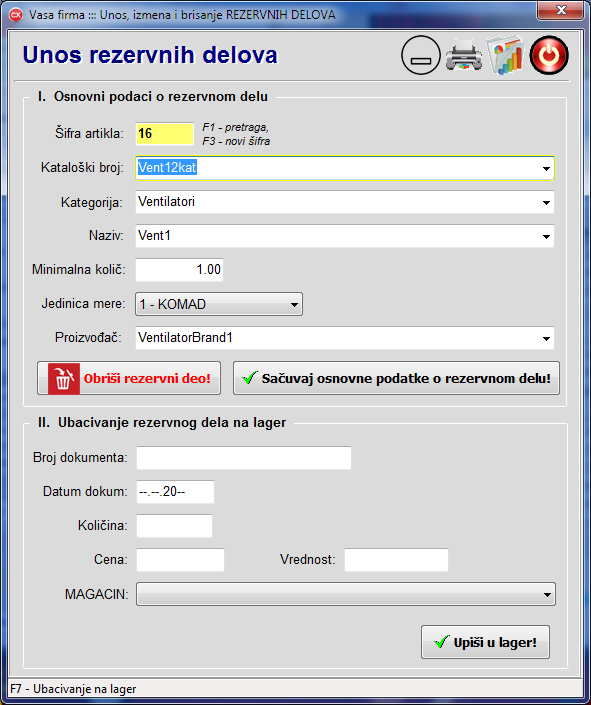Select the Količina input field
This screenshot has width=591, height=705.
(x=175, y=526)
